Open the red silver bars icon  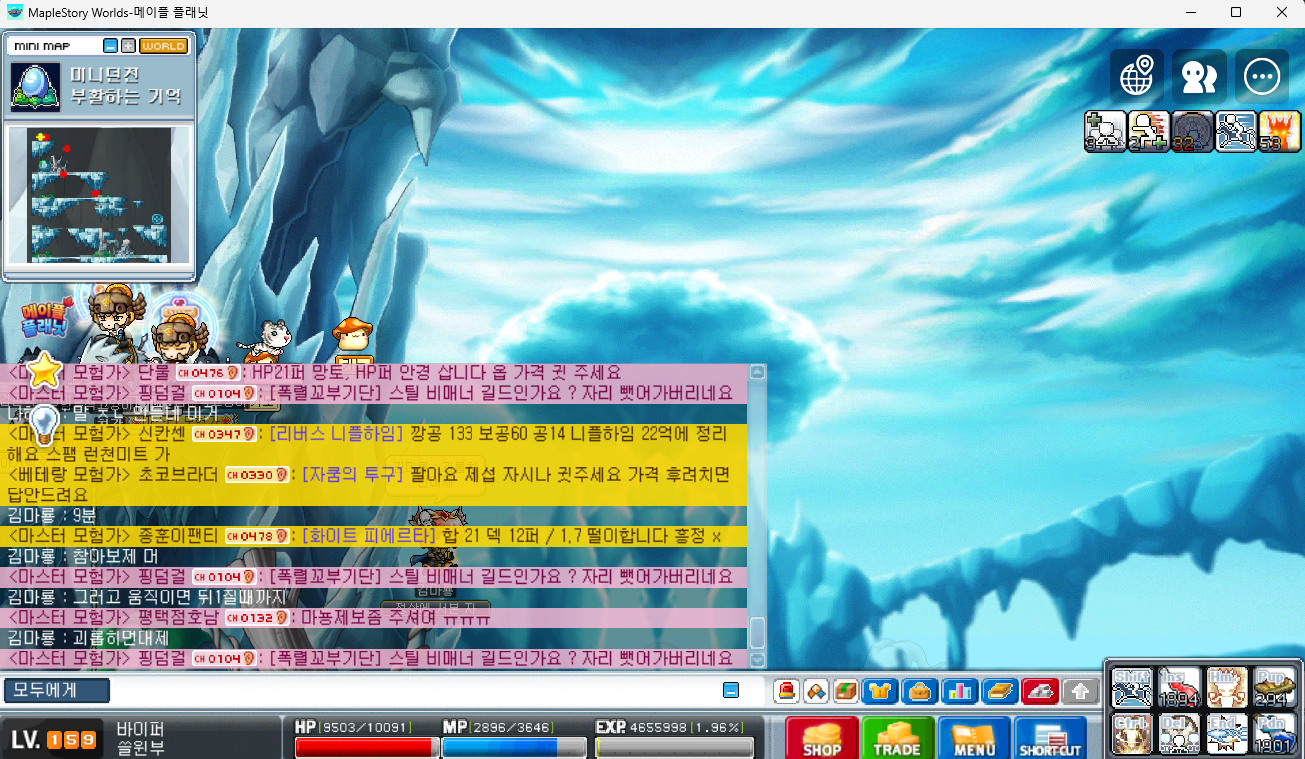tap(1040, 691)
